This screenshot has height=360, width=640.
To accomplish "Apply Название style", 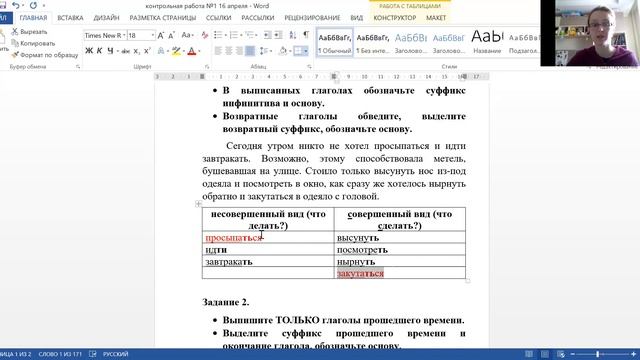I will click(487, 43).
